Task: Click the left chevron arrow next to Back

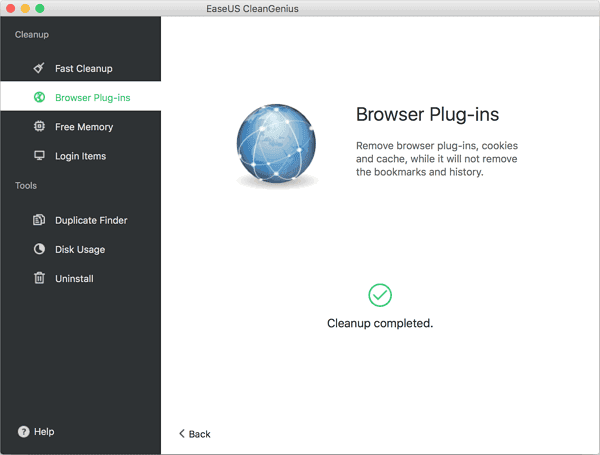Action: pos(182,434)
